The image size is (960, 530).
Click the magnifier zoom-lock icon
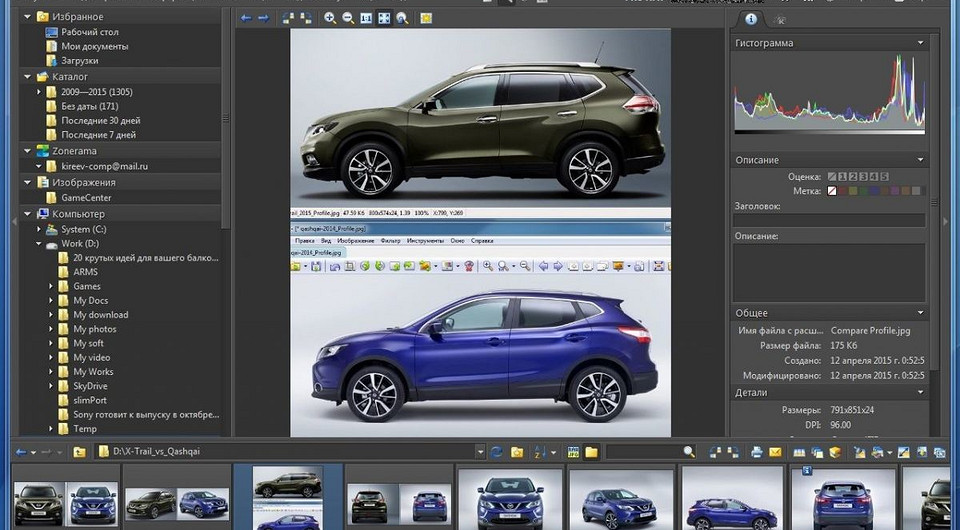[402, 18]
